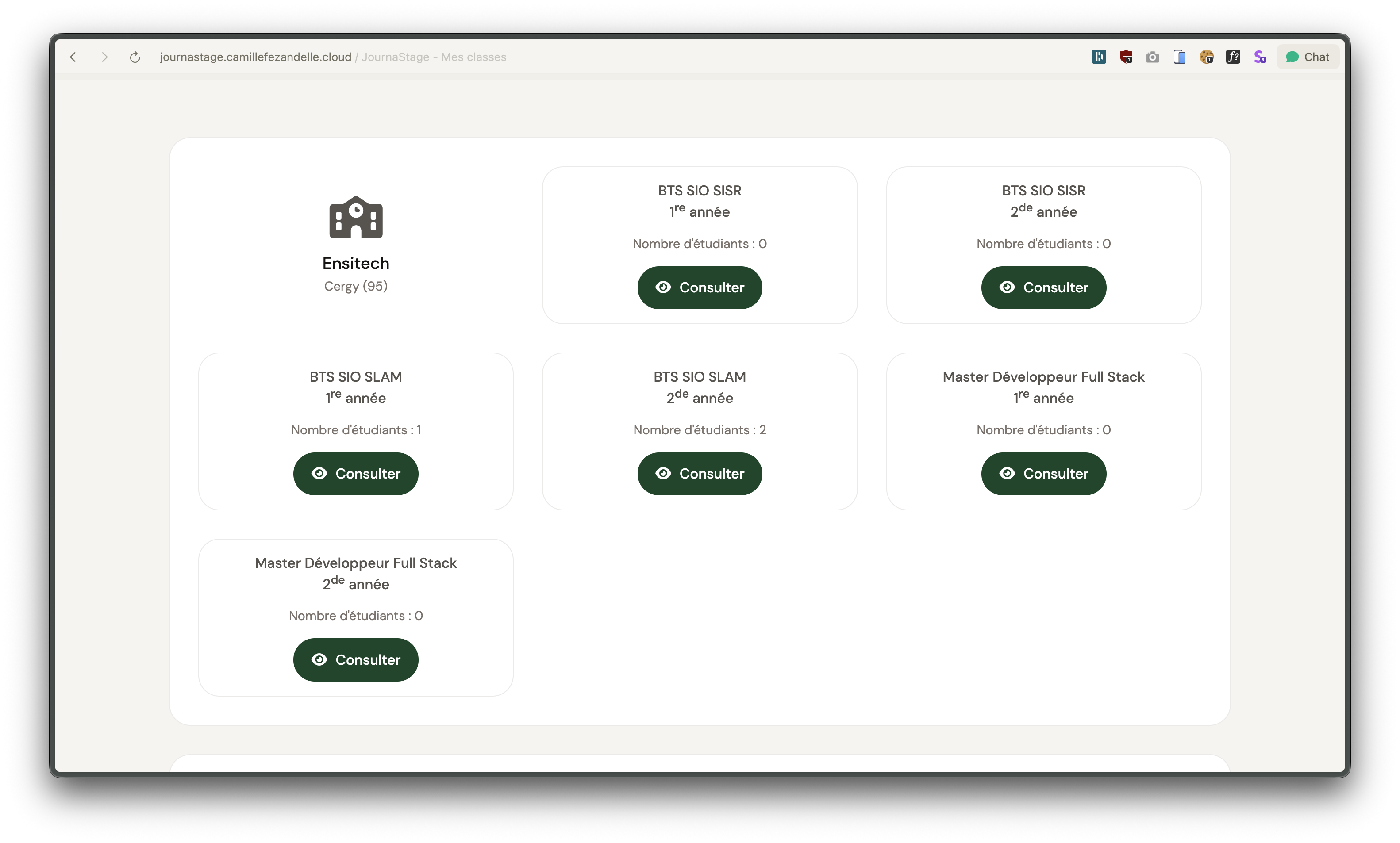Open the red shield blocker extension
Screen dimensions: 1400x843
(1126, 57)
